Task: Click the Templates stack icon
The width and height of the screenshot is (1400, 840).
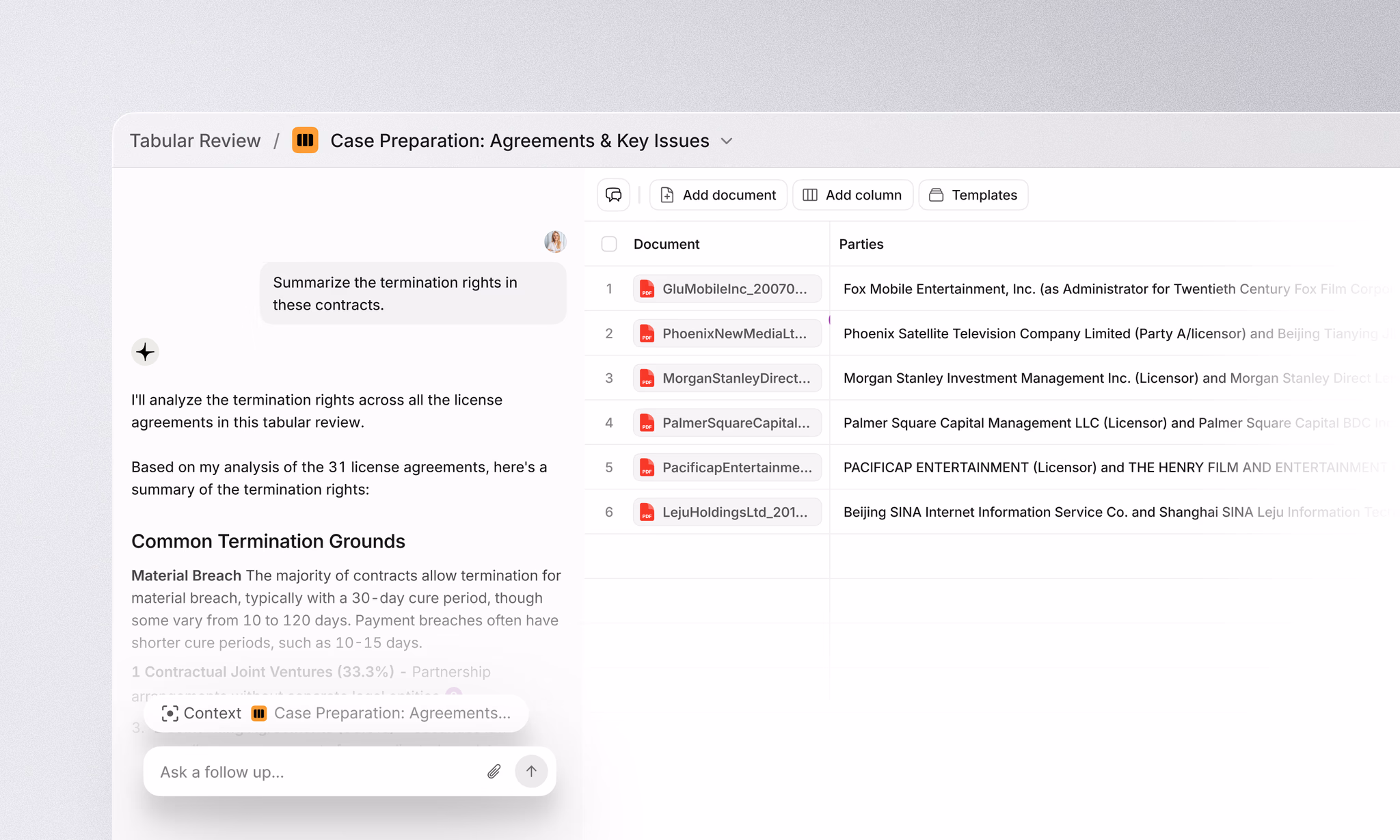Action: 936,195
